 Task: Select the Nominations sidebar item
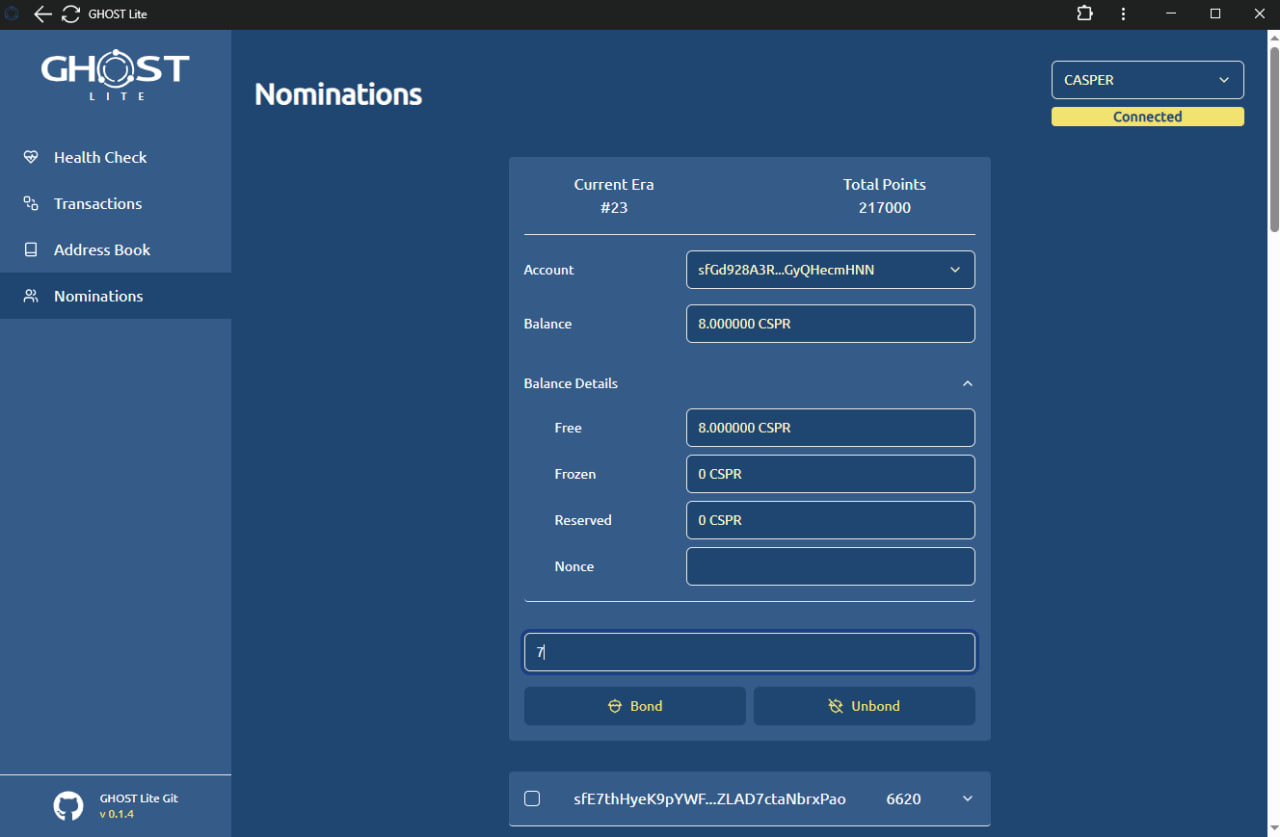coord(115,296)
